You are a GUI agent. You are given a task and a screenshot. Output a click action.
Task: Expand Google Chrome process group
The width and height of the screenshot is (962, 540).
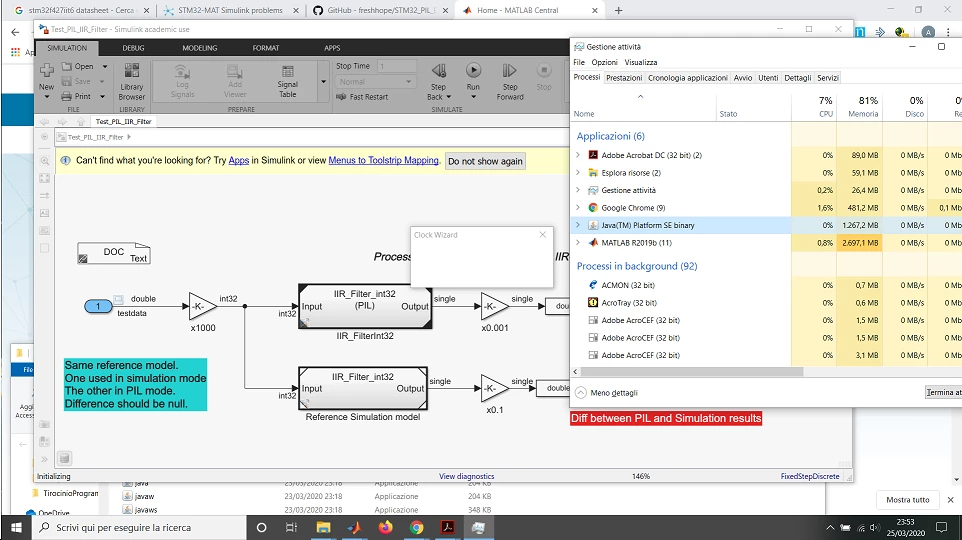coord(578,207)
